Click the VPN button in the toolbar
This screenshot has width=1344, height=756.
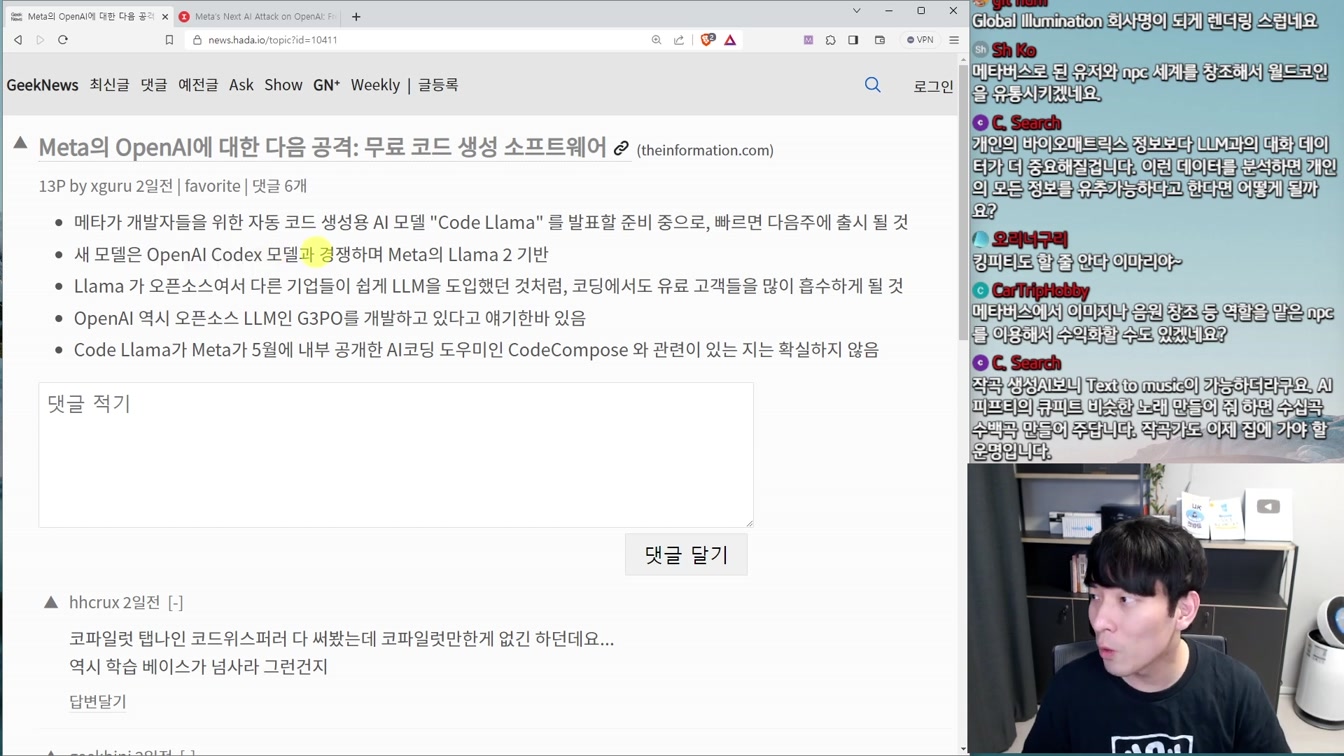[920, 40]
